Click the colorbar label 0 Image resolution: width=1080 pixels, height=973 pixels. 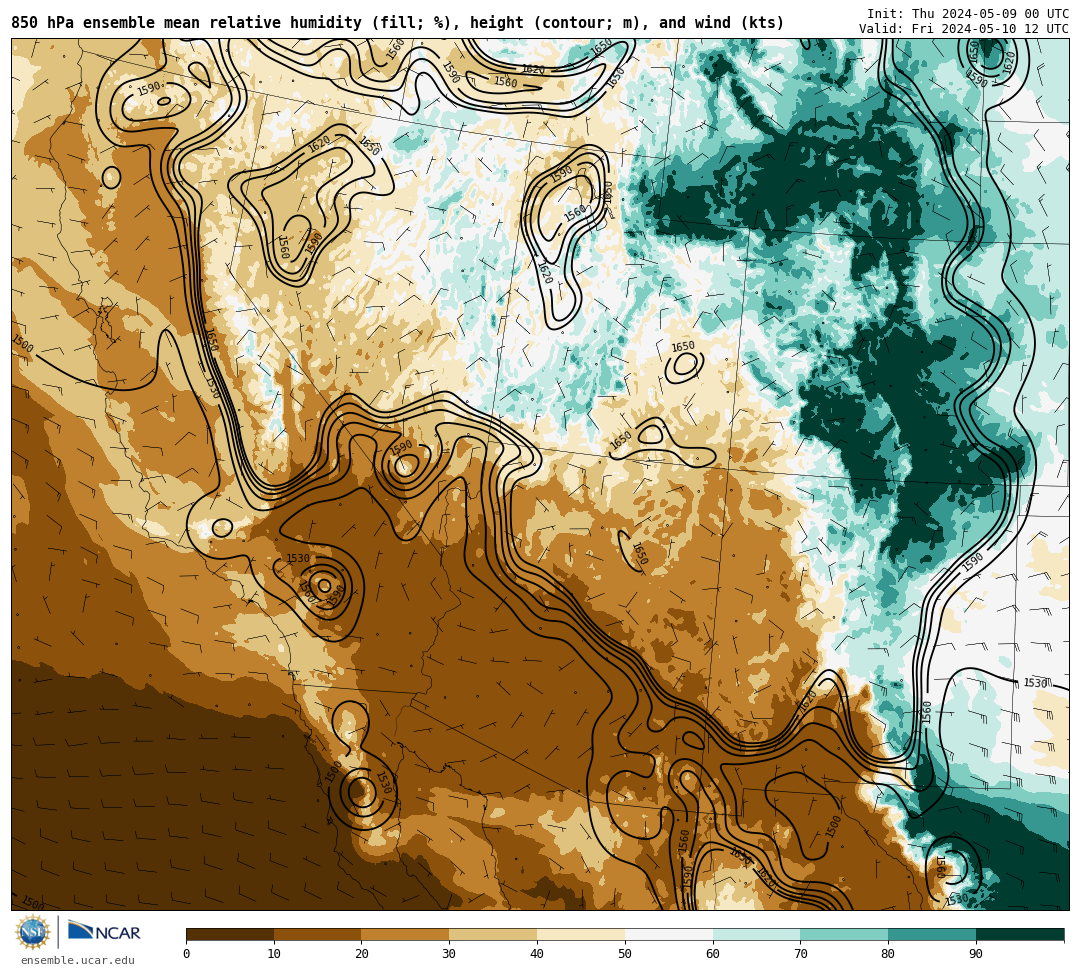187,954
